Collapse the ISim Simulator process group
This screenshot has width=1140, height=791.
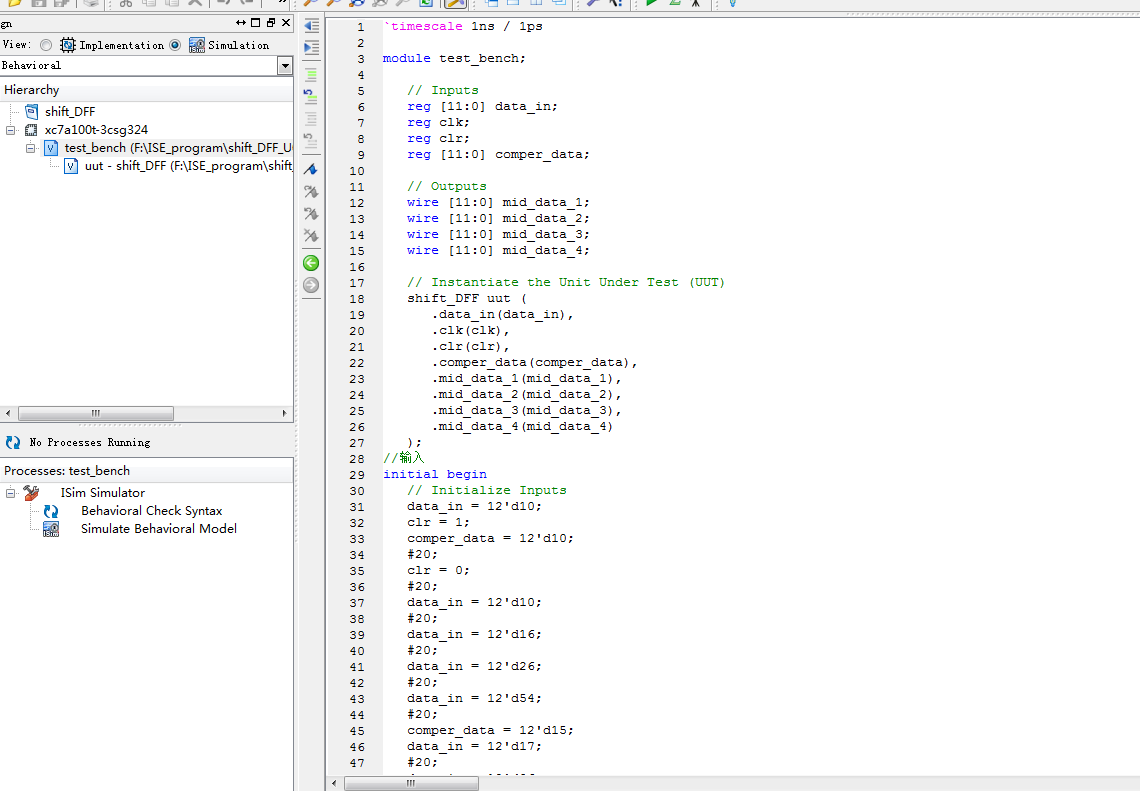tap(10, 493)
